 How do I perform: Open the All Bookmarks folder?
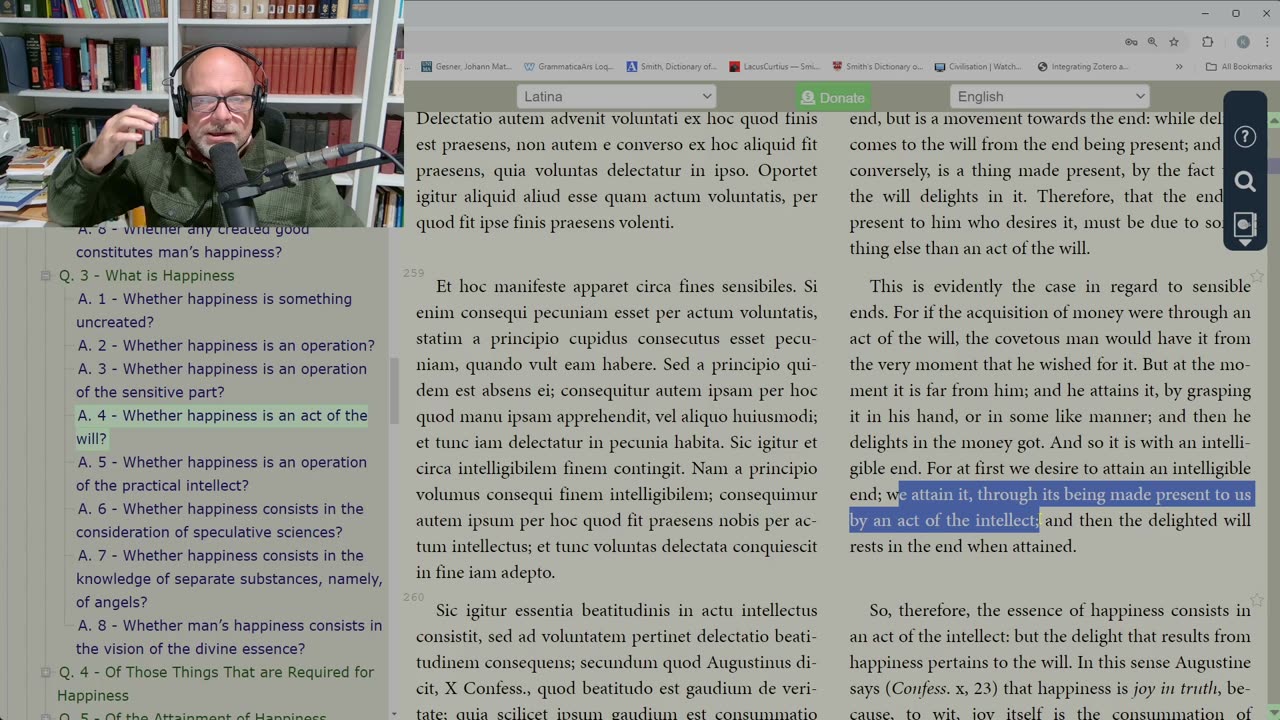click(1238, 67)
